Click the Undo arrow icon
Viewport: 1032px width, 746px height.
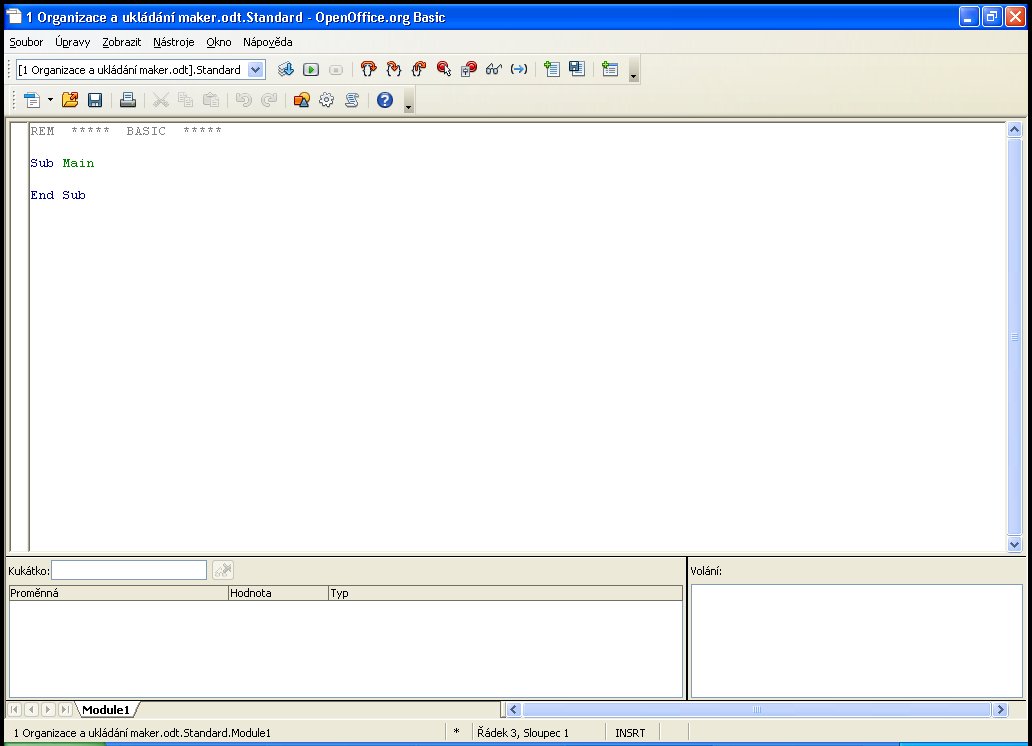tap(244, 100)
